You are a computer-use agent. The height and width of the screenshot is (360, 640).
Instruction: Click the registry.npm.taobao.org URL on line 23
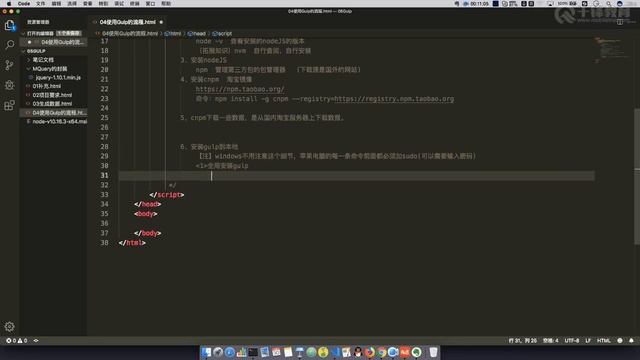394,99
